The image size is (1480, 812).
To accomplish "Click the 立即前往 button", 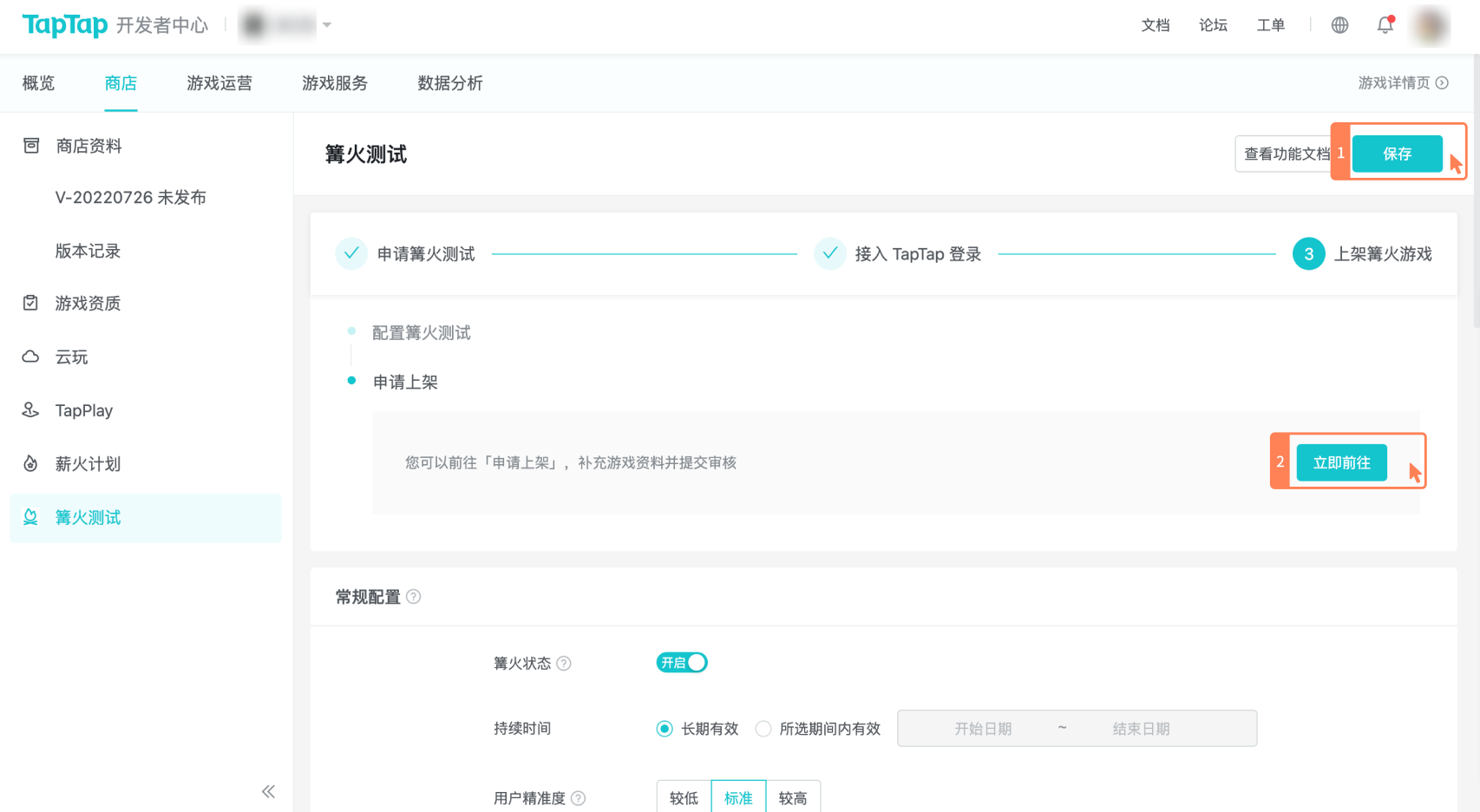I will tap(1341, 462).
